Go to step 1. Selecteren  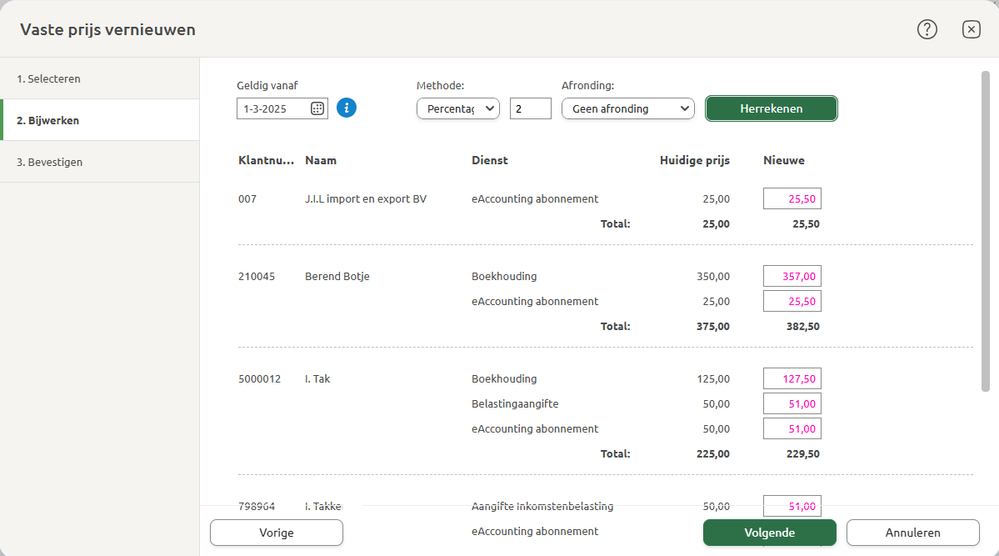pos(100,78)
